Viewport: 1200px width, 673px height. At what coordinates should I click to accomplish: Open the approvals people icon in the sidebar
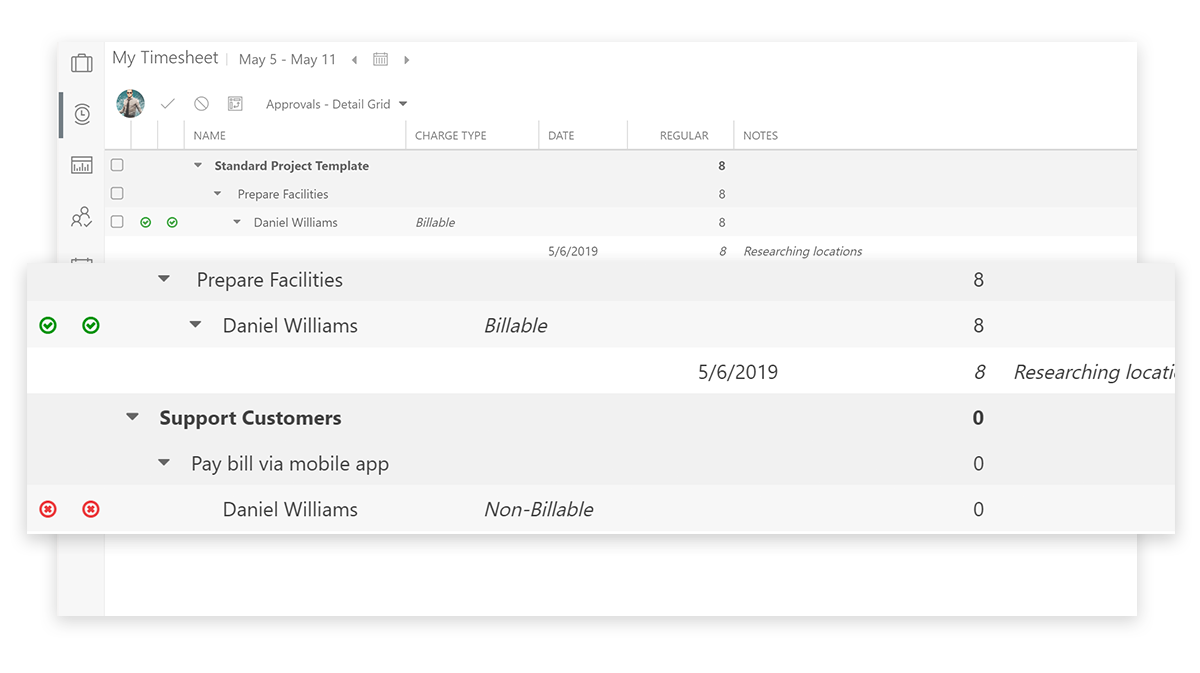[81, 217]
